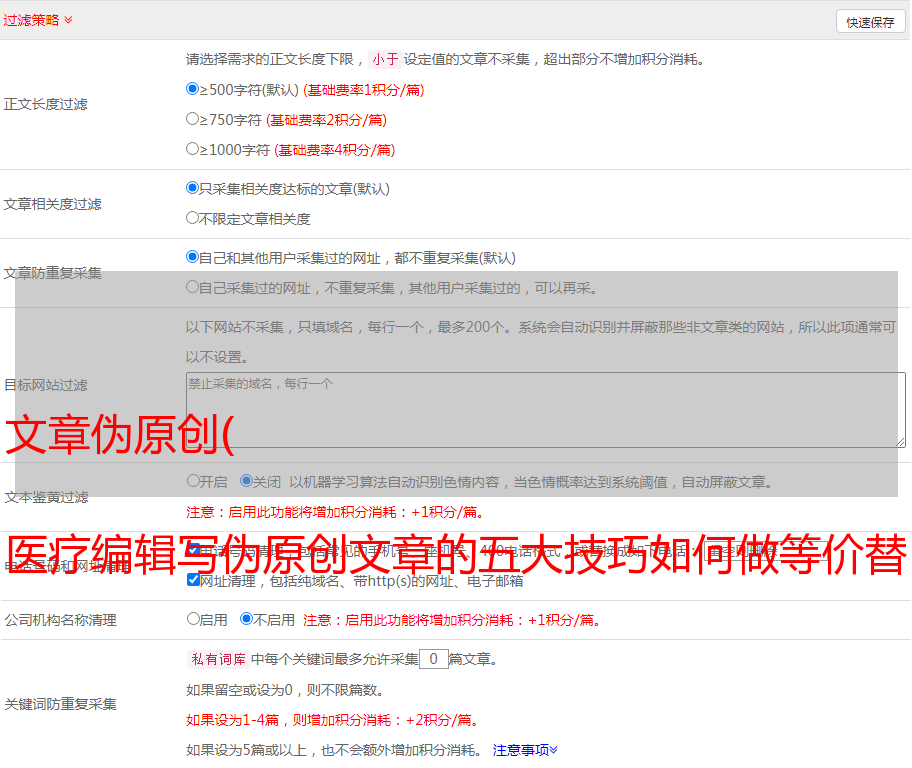Choose 只采集相关度达标的文章 radio option
Viewport: 912px width, 768px height.
(193, 188)
